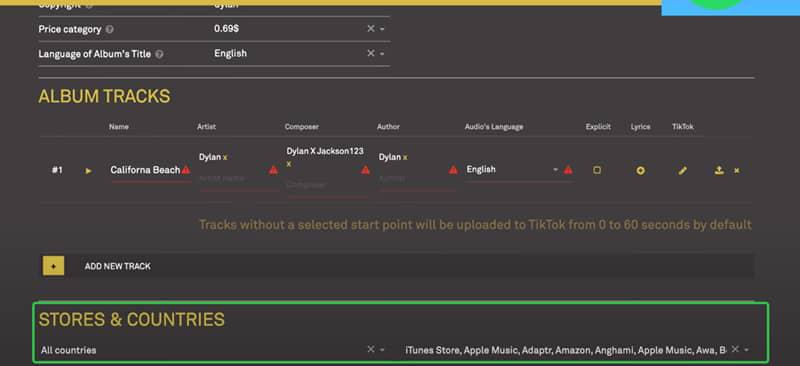
Task: Click the TikTok default upload notice text
Action: [475, 225]
